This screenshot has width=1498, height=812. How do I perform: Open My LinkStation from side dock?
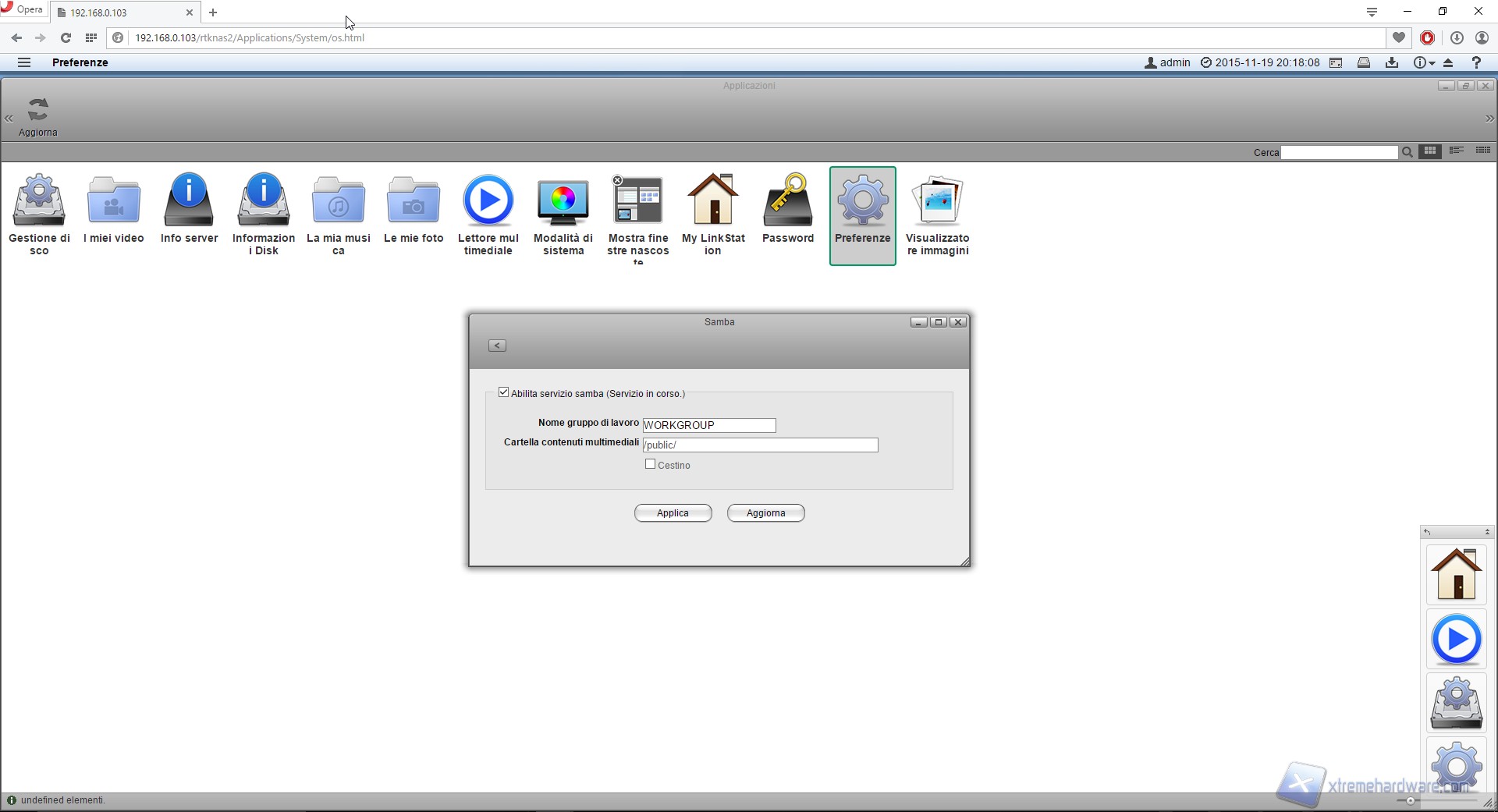1456,574
